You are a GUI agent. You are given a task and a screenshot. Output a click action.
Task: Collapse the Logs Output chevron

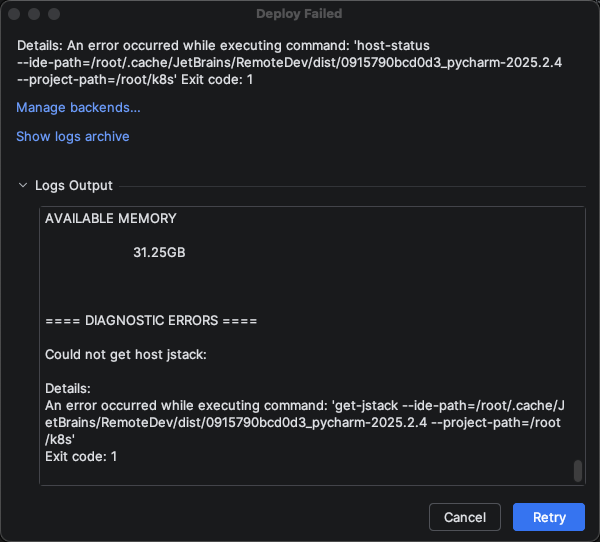click(22, 185)
